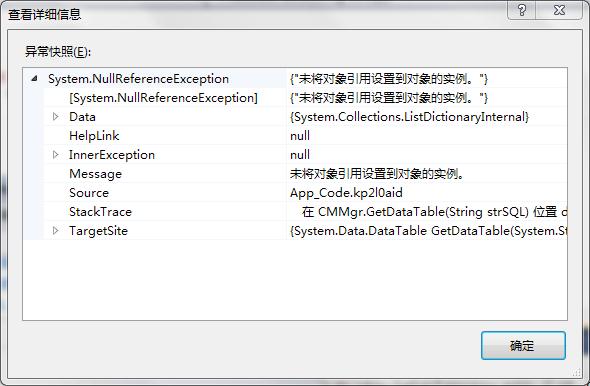Click the TargetSite value GetDataTable text
The image size is (590, 386).
[428, 231]
